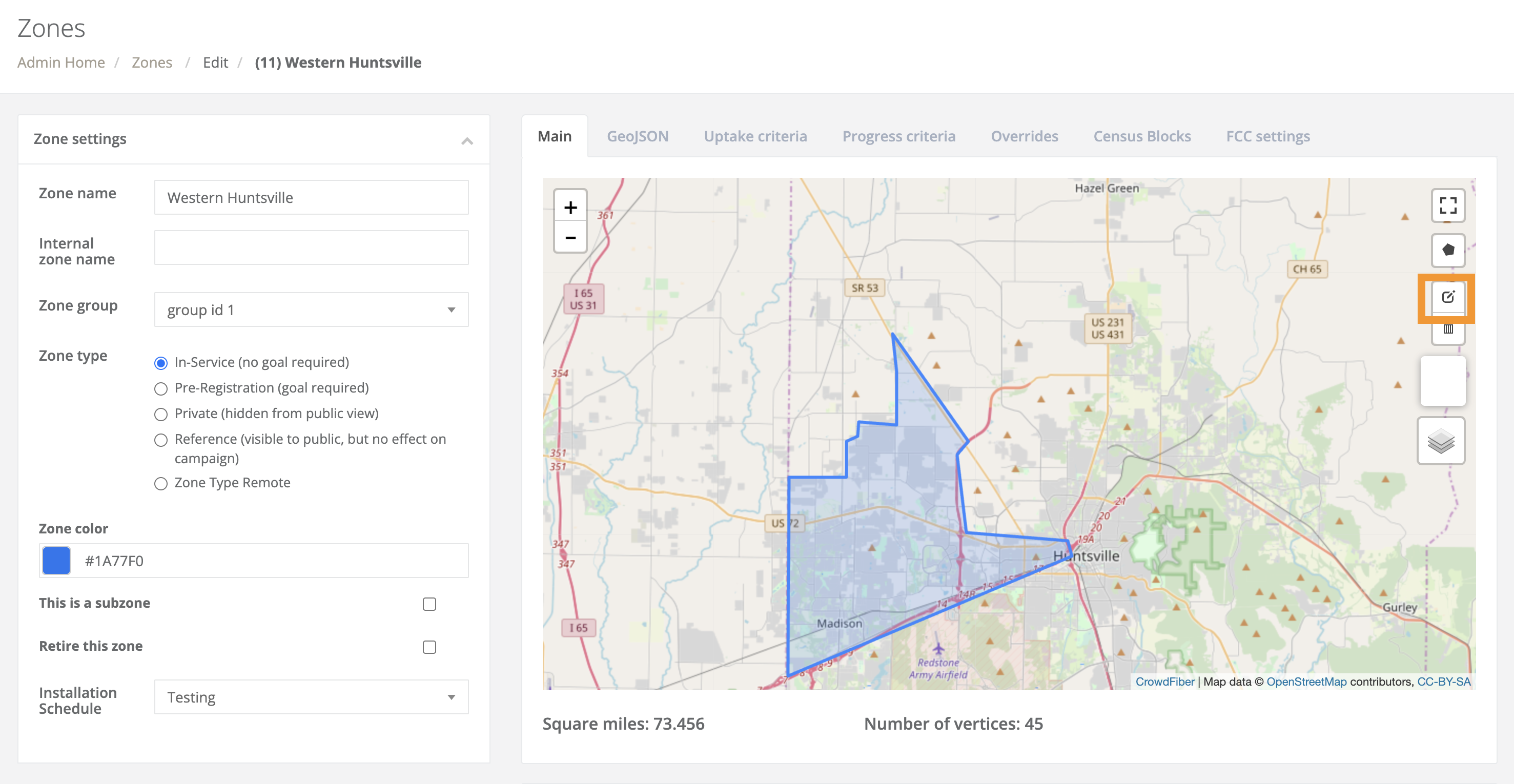The height and width of the screenshot is (784, 1514).
Task: Zoom out on the map
Action: (569, 237)
